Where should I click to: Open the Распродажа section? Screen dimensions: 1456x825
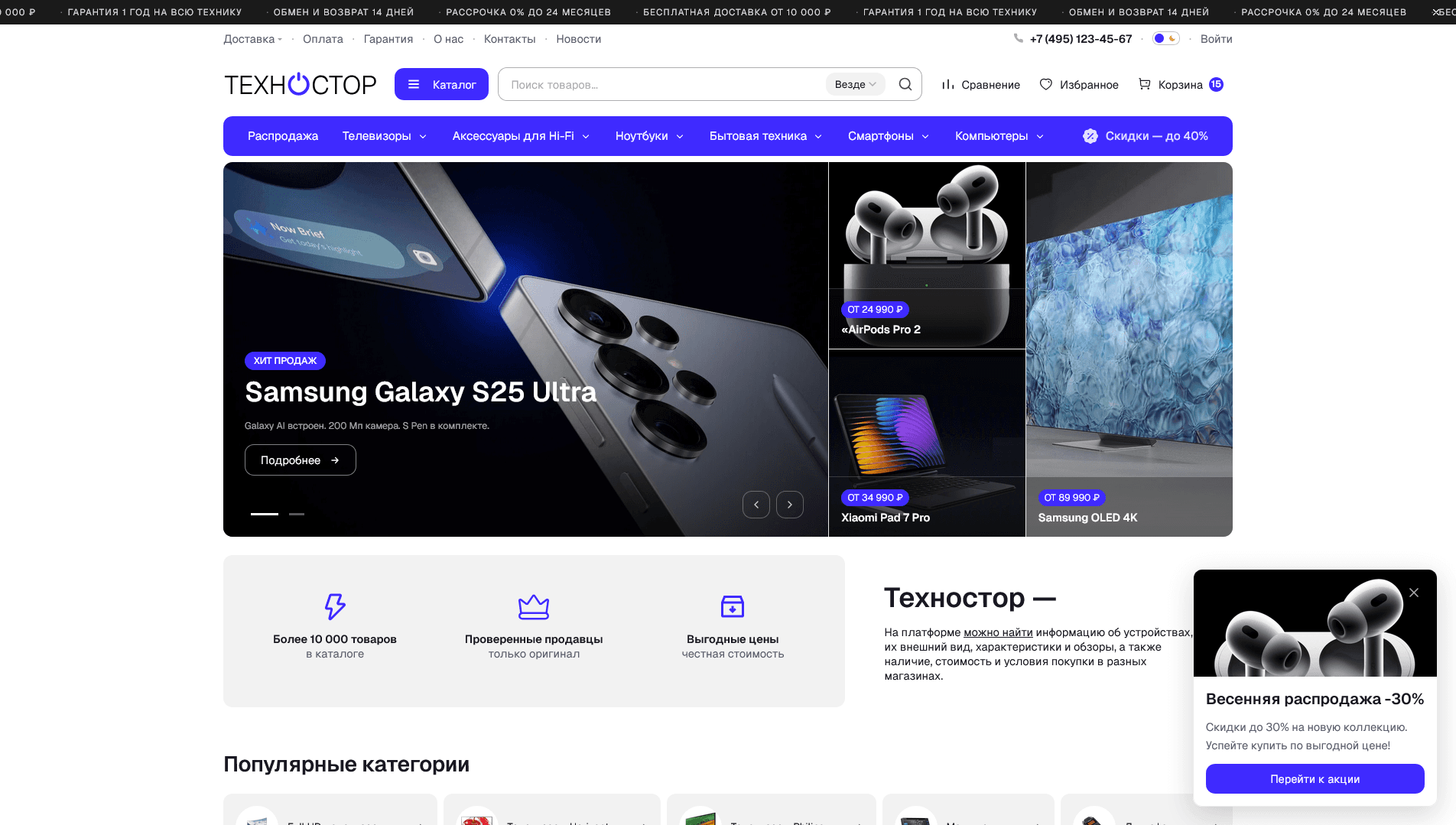pyautogui.click(x=283, y=136)
